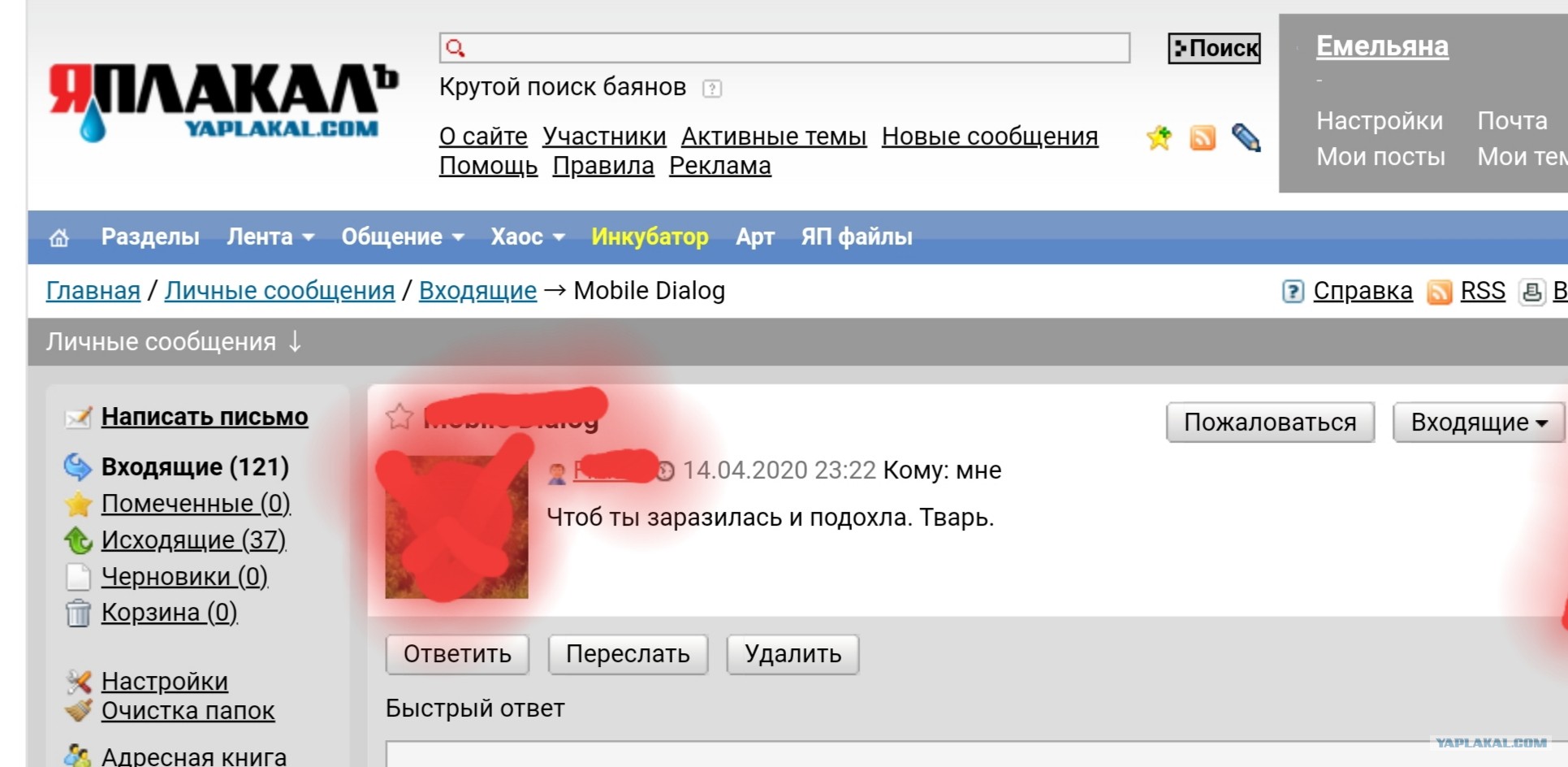Click the printer icon next to RSS

click(x=1532, y=291)
